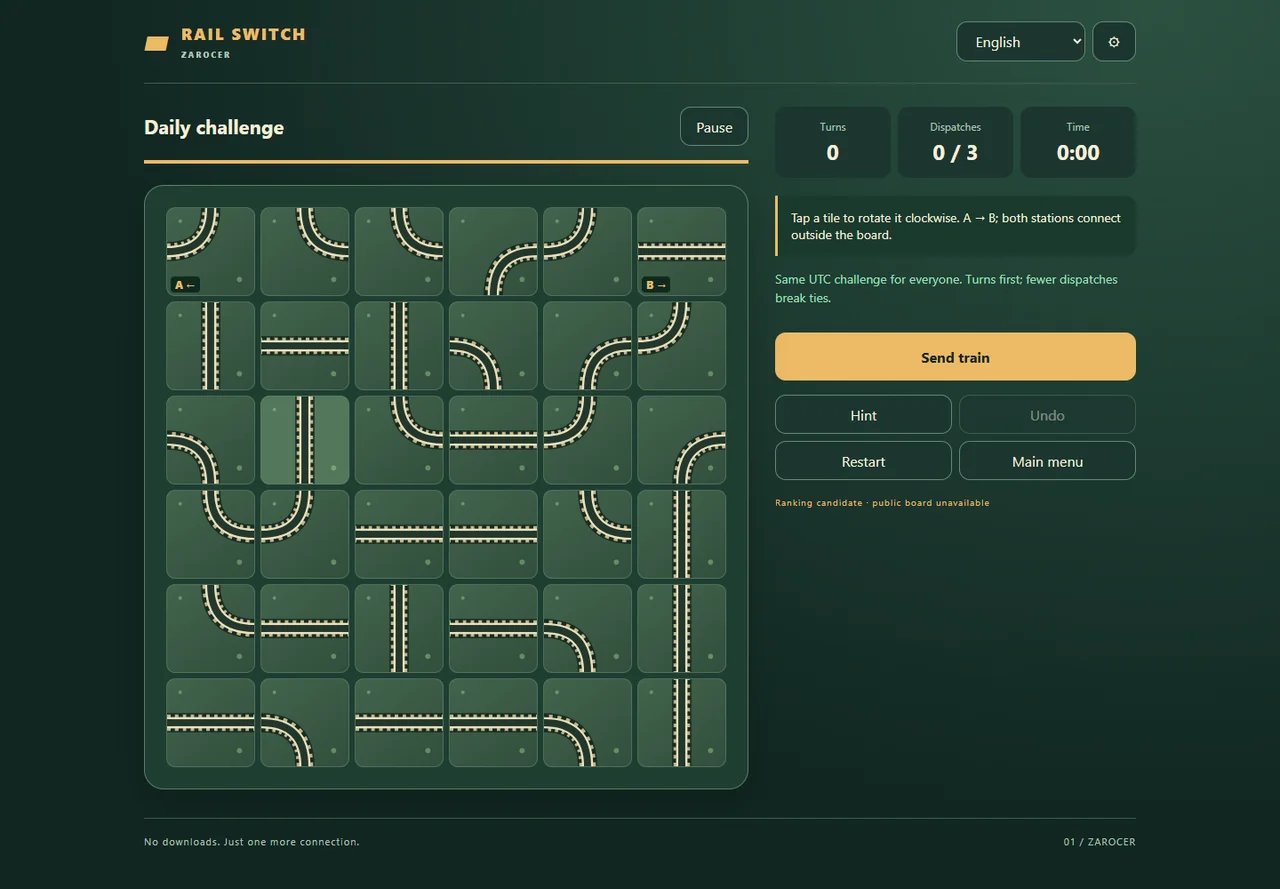Click the Send train button

click(x=955, y=357)
